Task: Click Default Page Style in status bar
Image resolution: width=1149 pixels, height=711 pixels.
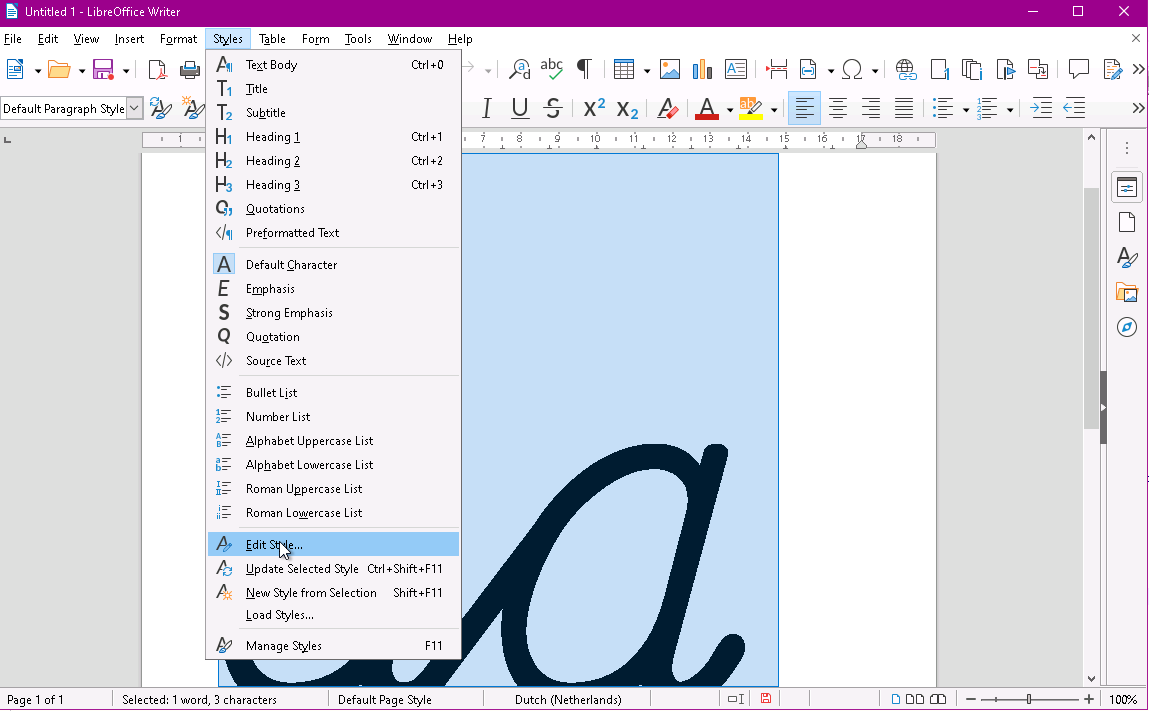Action: click(385, 700)
